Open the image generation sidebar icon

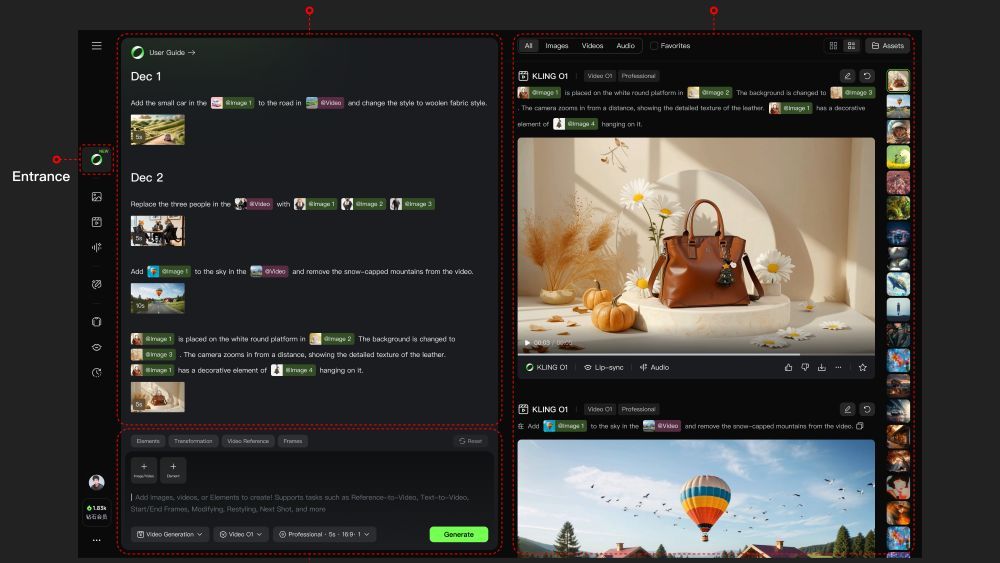tap(96, 197)
